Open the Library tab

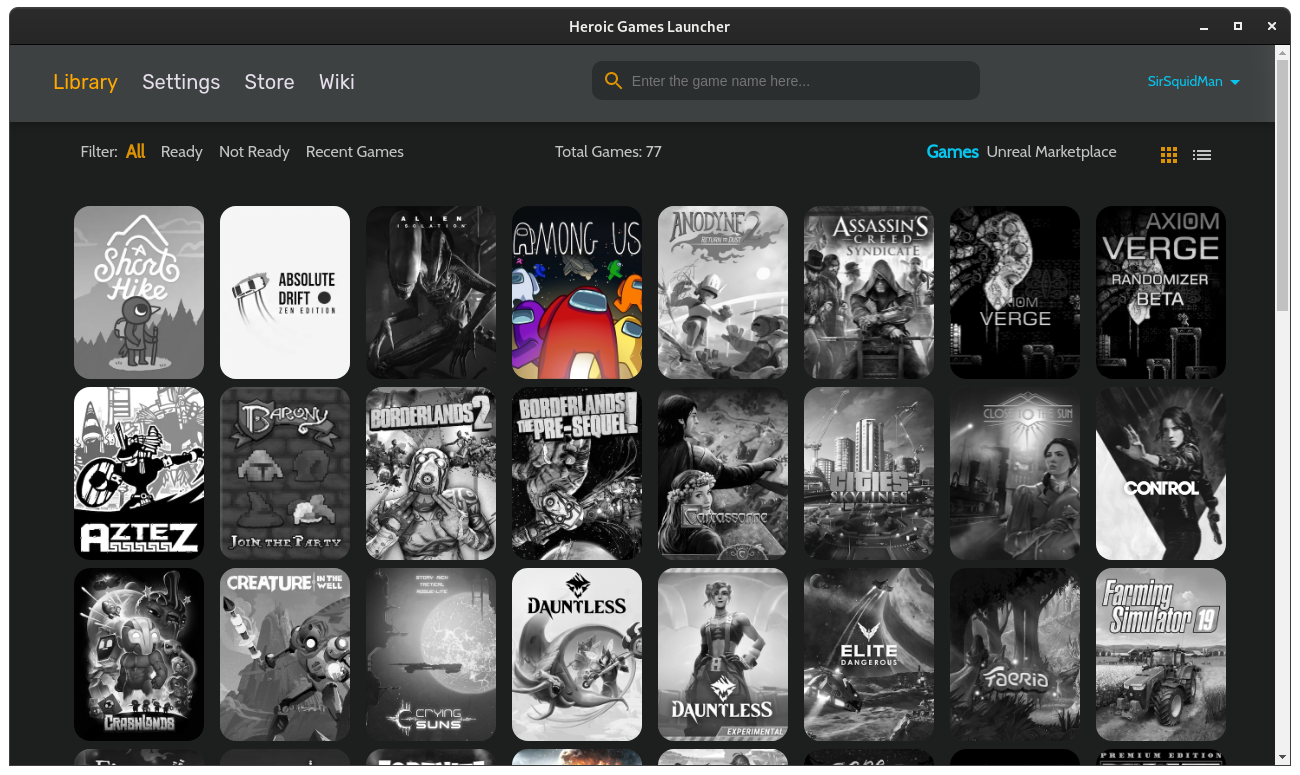(x=85, y=82)
